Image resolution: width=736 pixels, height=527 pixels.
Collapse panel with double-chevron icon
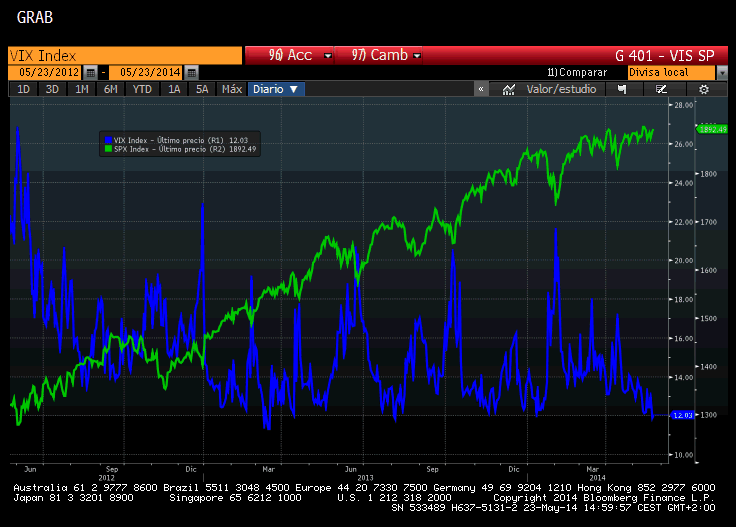pyautogui.click(x=481, y=89)
